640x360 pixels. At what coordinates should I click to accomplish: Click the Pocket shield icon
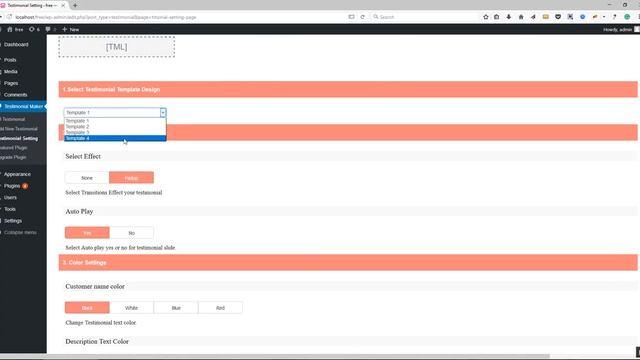point(558,17)
